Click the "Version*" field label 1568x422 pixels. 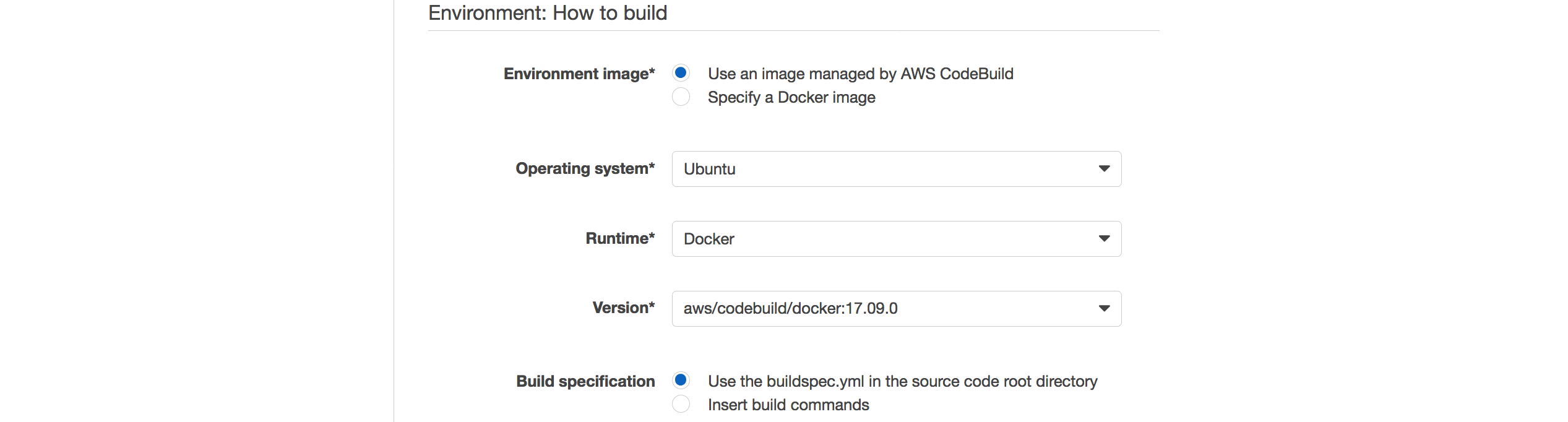point(623,308)
